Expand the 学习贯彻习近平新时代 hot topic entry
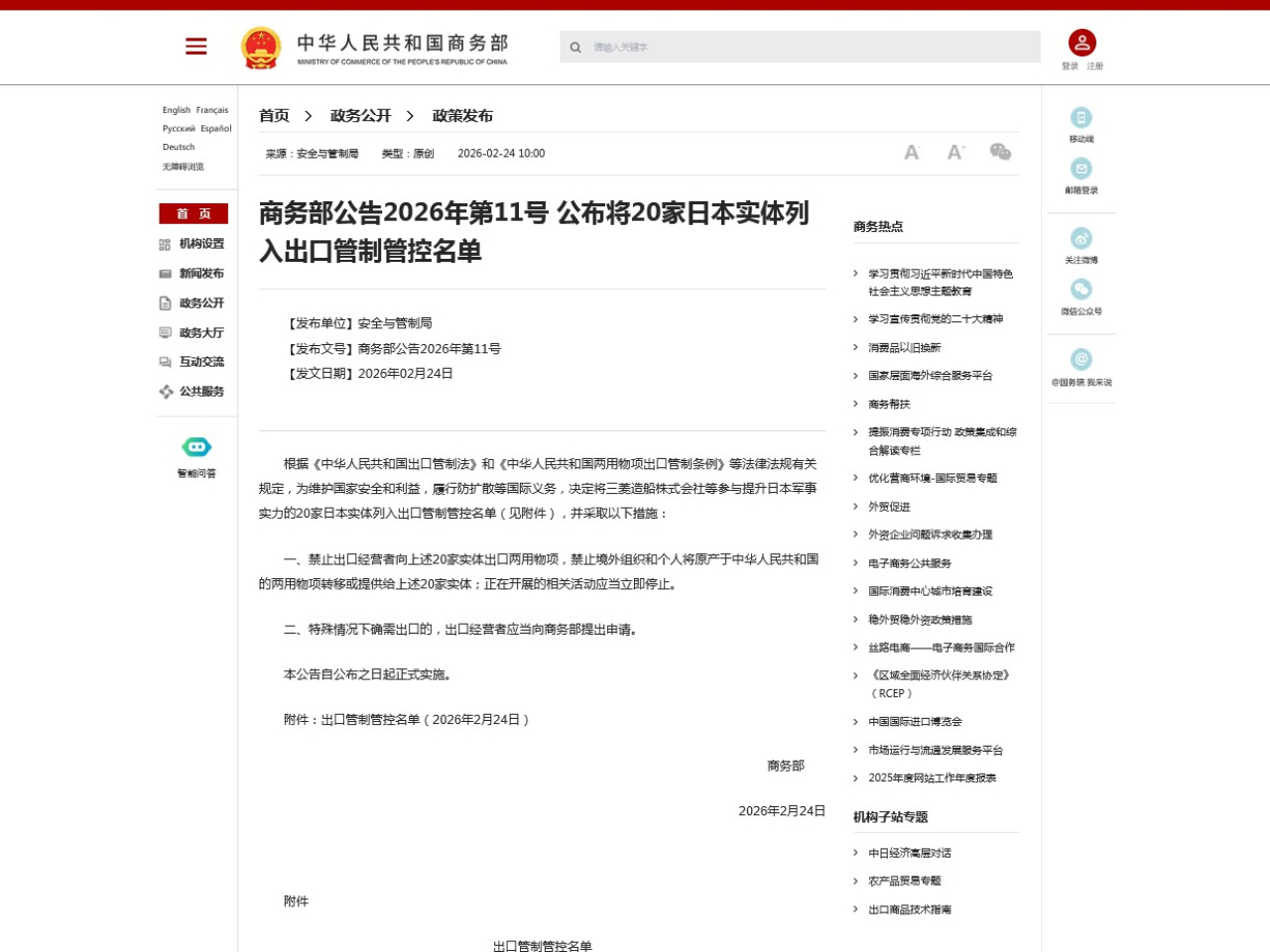Image resolution: width=1270 pixels, height=952 pixels. [855, 274]
